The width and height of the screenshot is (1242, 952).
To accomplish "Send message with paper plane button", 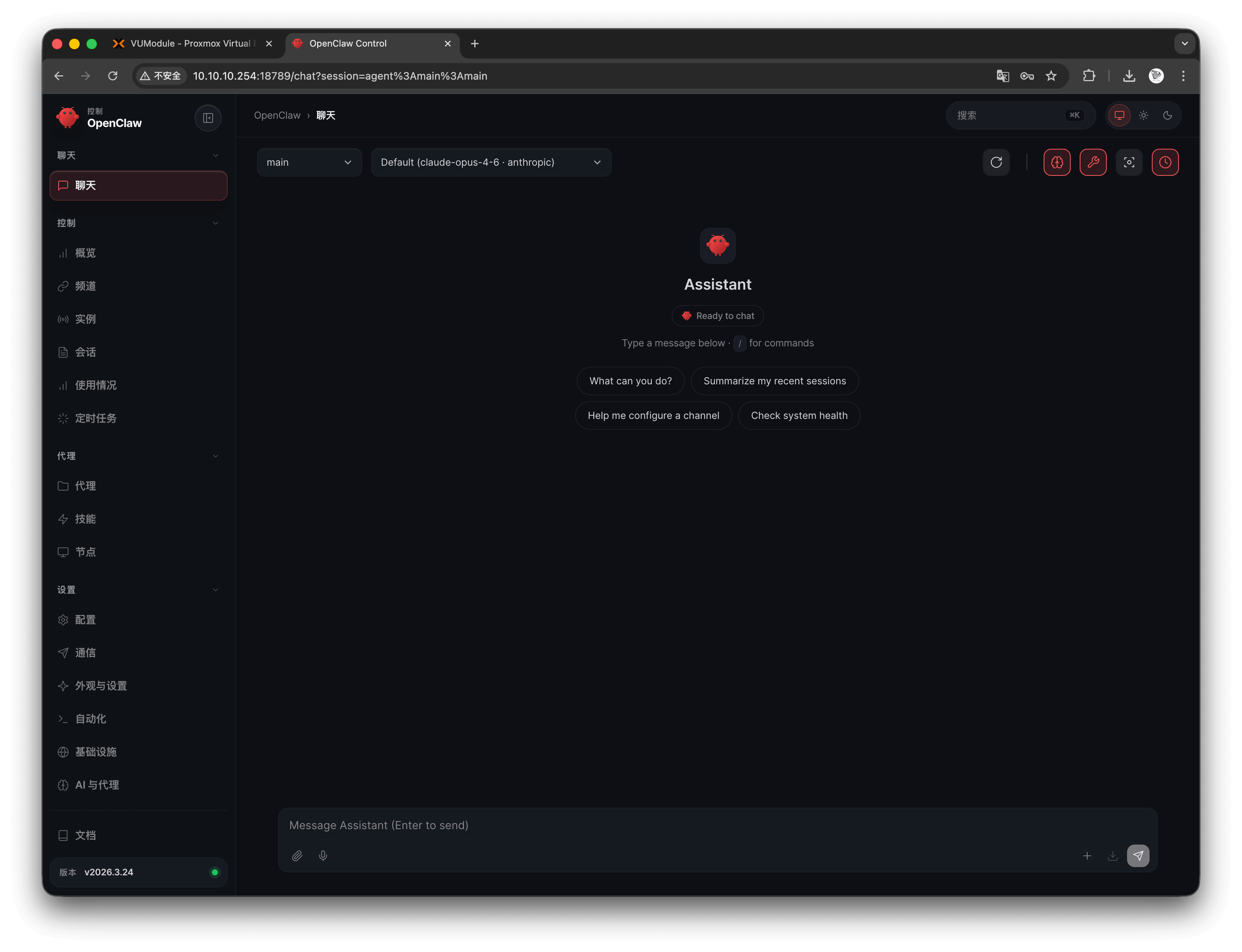I will (x=1138, y=856).
